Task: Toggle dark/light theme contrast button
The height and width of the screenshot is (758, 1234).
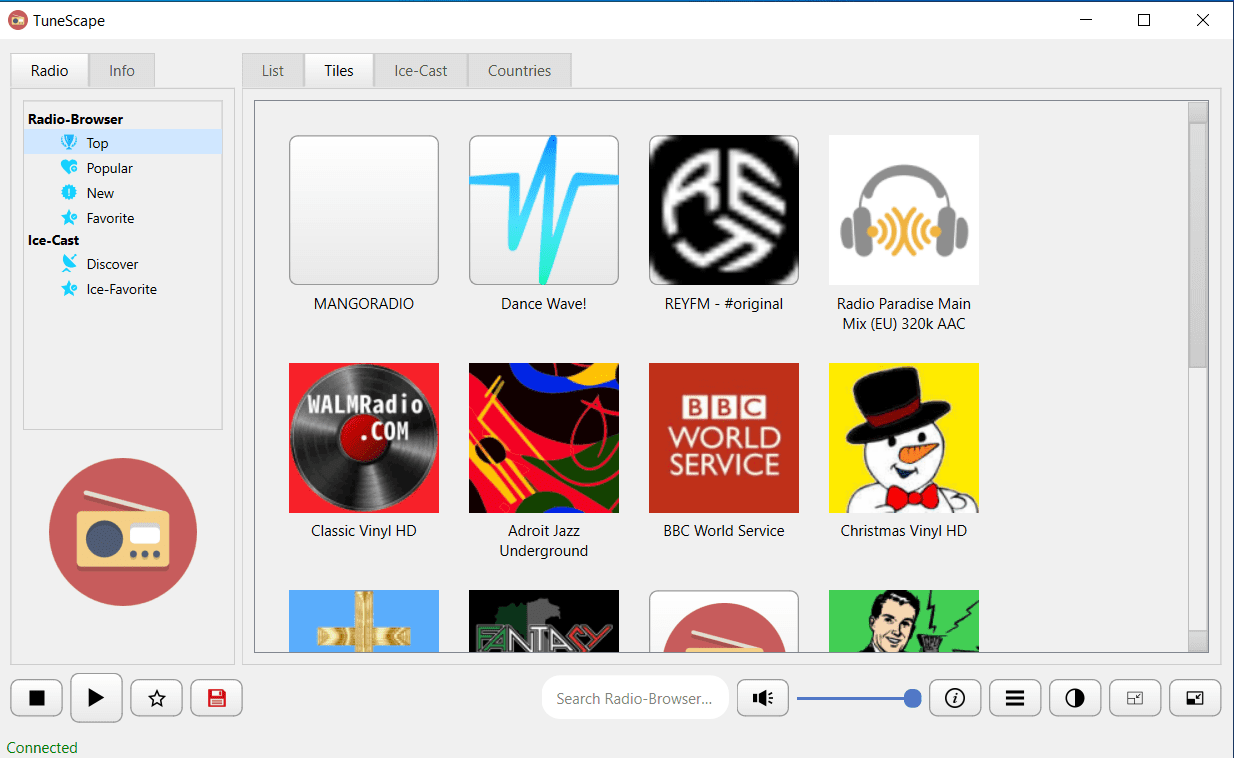Action: click(1075, 698)
